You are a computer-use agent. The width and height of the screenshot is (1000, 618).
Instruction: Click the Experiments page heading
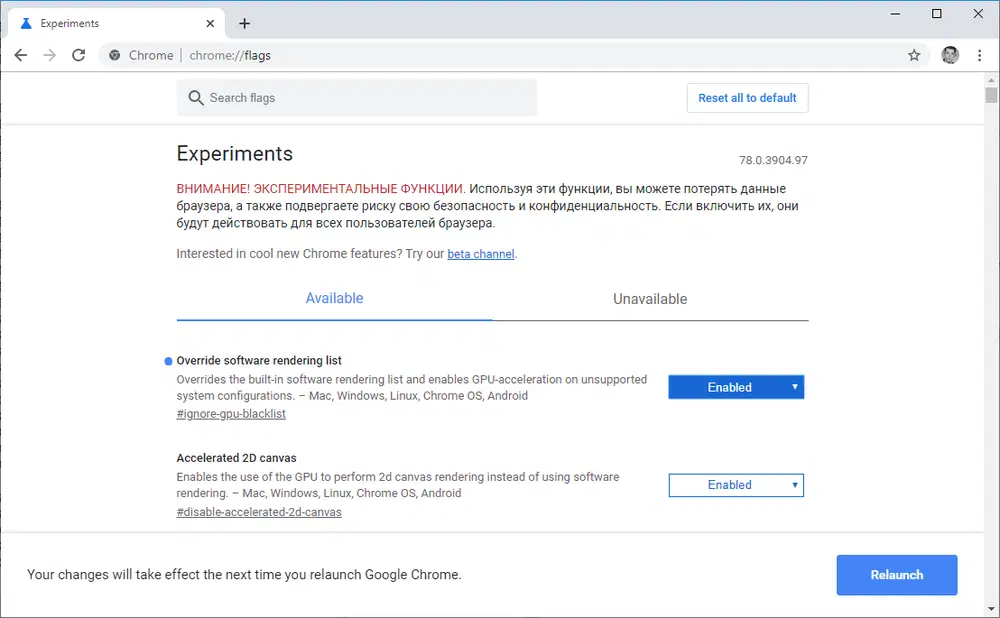click(x=235, y=154)
